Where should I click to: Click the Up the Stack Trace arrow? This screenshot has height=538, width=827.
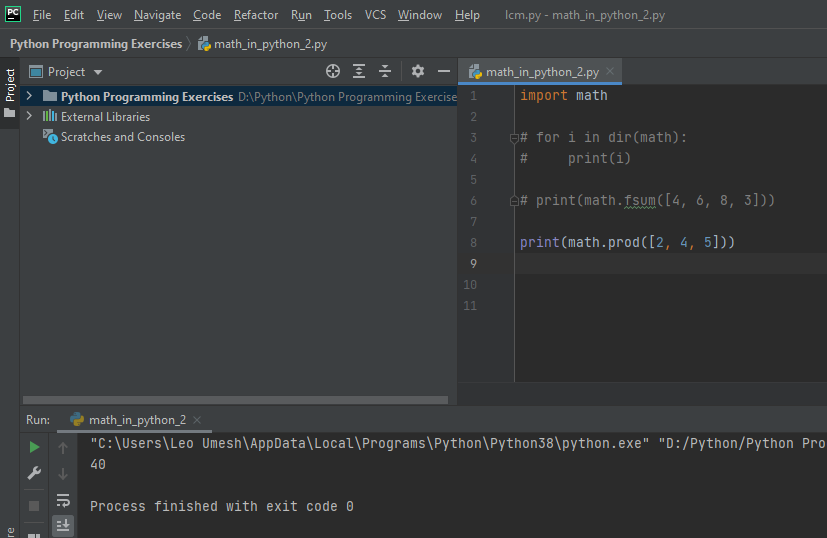click(63, 448)
